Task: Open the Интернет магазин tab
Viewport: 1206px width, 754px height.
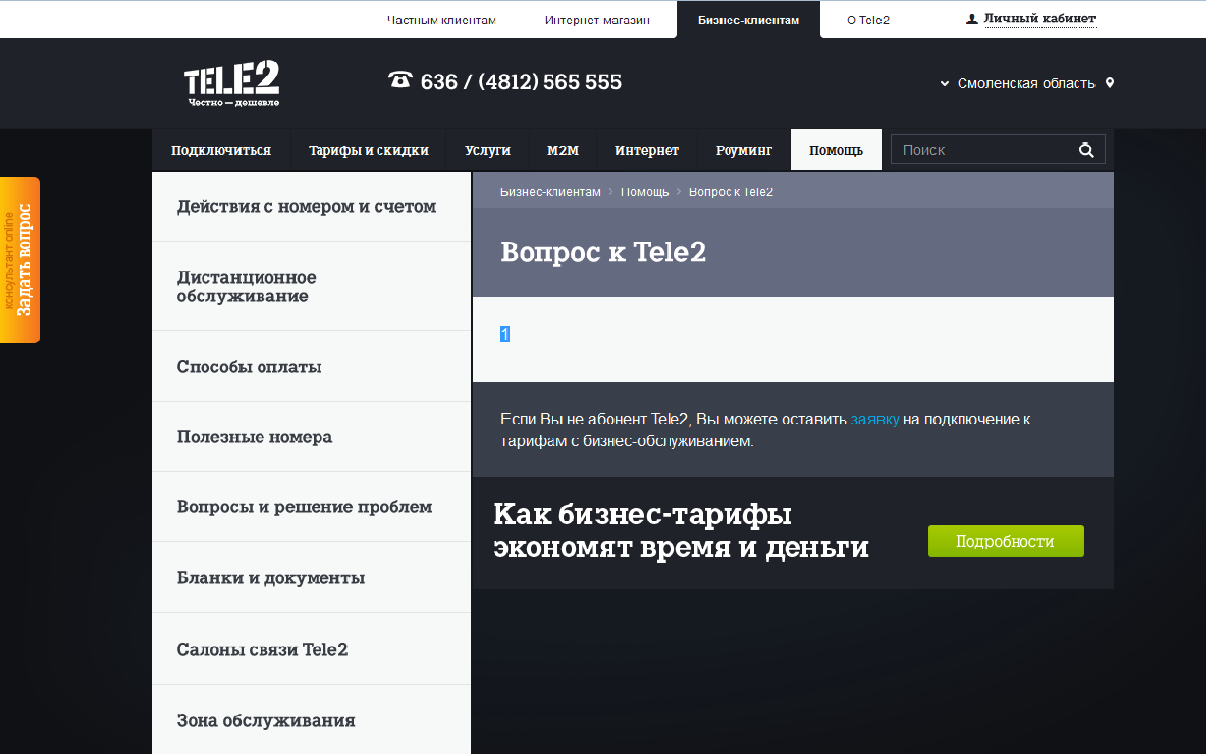Action: pos(597,19)
